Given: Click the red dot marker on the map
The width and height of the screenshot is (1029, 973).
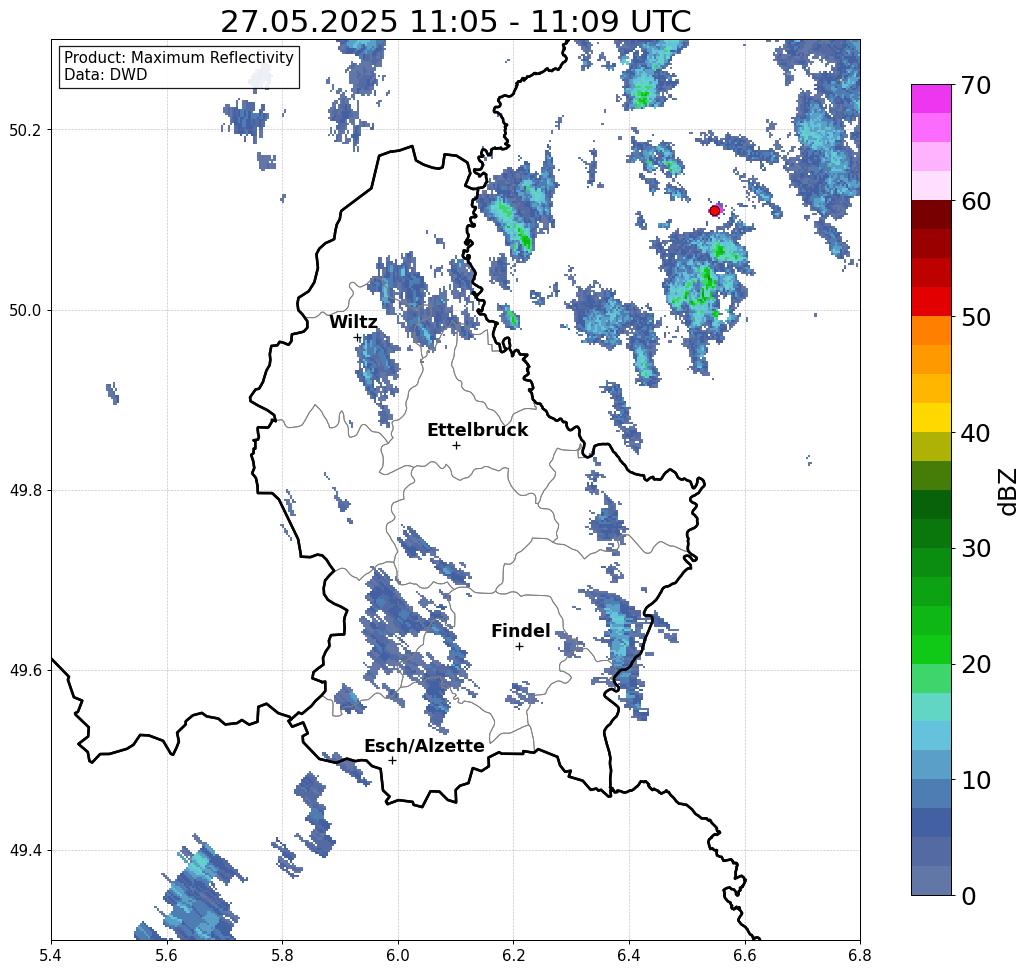Looking at the screenshot, I should [x=715, y=211].
